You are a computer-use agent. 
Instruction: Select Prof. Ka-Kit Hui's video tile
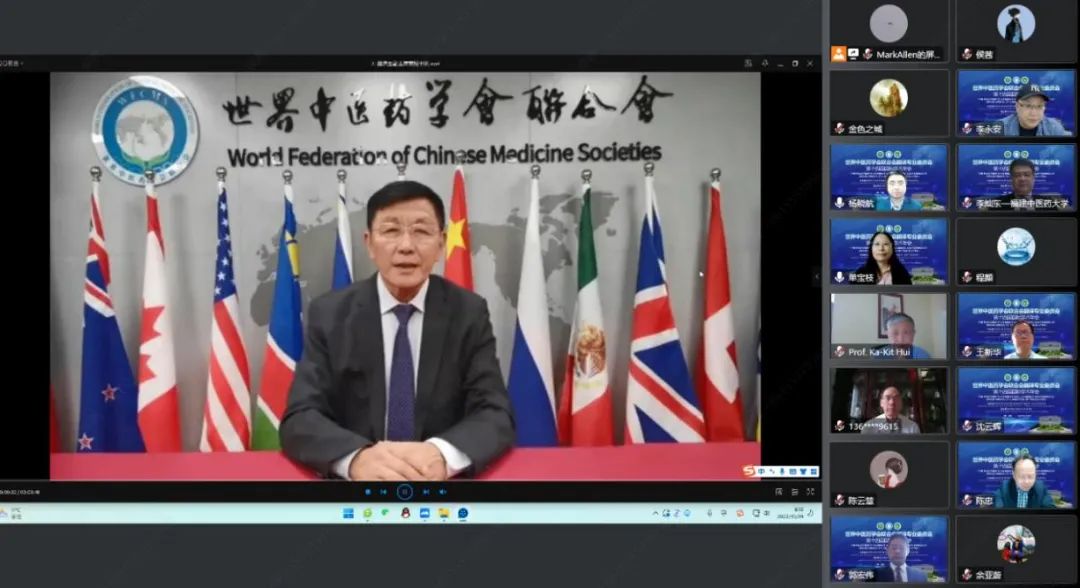click(889, 326)
